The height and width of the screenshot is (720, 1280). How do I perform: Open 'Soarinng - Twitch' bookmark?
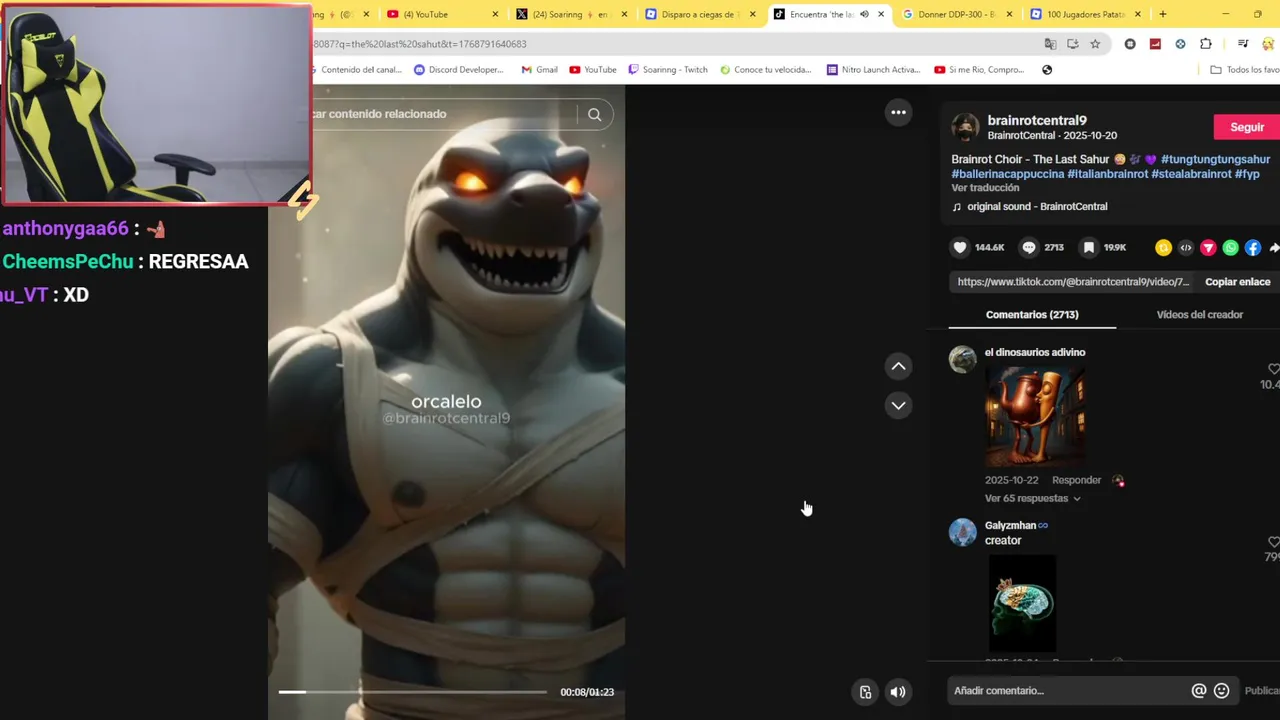pos(668,70)
